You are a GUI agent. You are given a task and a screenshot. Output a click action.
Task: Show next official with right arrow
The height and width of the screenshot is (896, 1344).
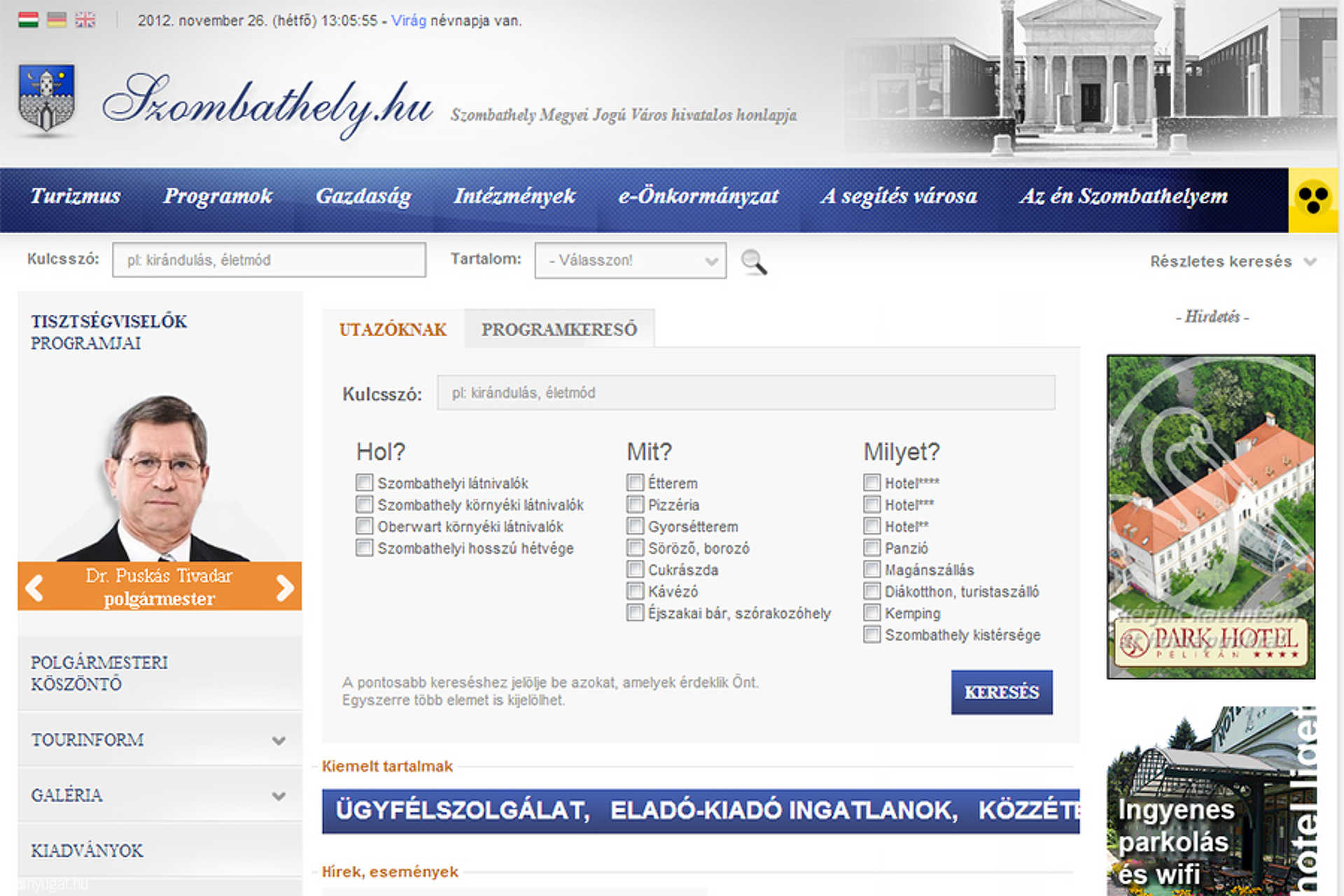(284, 587)
